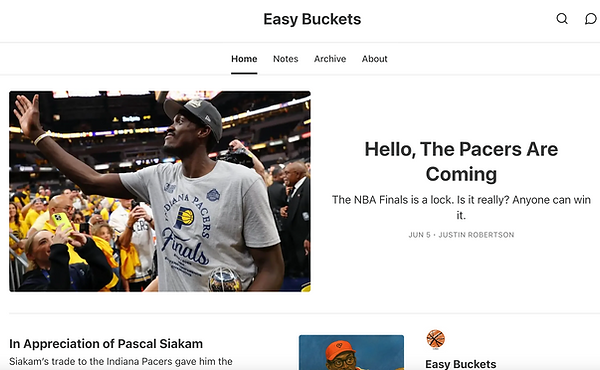Open the Pacers Finals featured photo
Viewport: 600px width, 370px height.
point(160,191)
